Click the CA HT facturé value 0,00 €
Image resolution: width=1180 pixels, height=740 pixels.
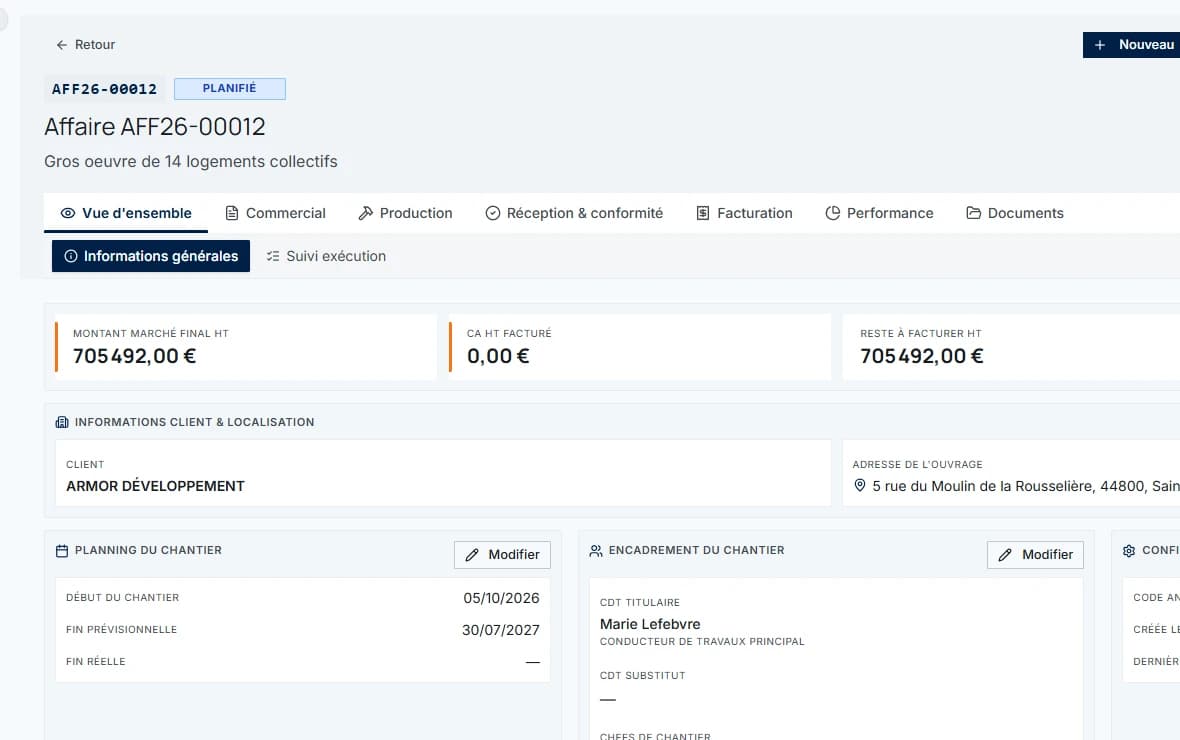(497, 356)
